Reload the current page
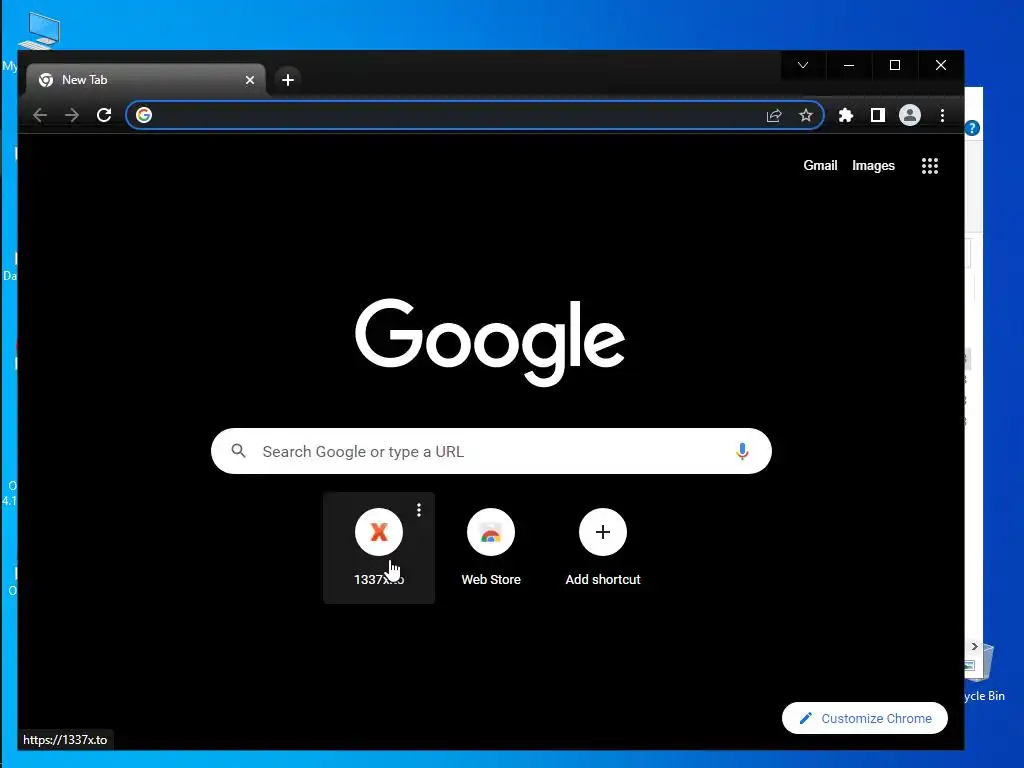 click(104, 116)
